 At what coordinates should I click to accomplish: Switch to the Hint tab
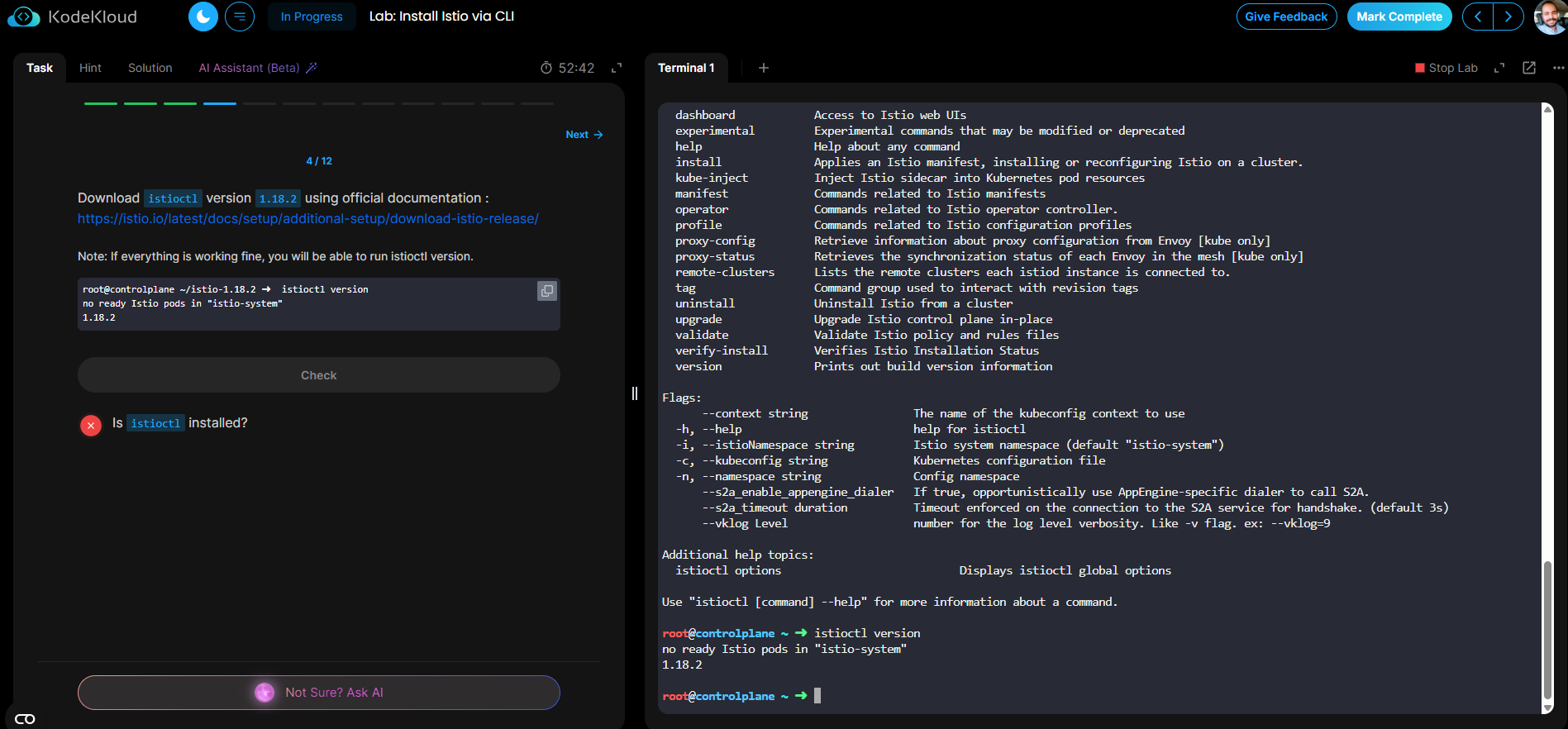pyautogui.click(x=90, y=68)
